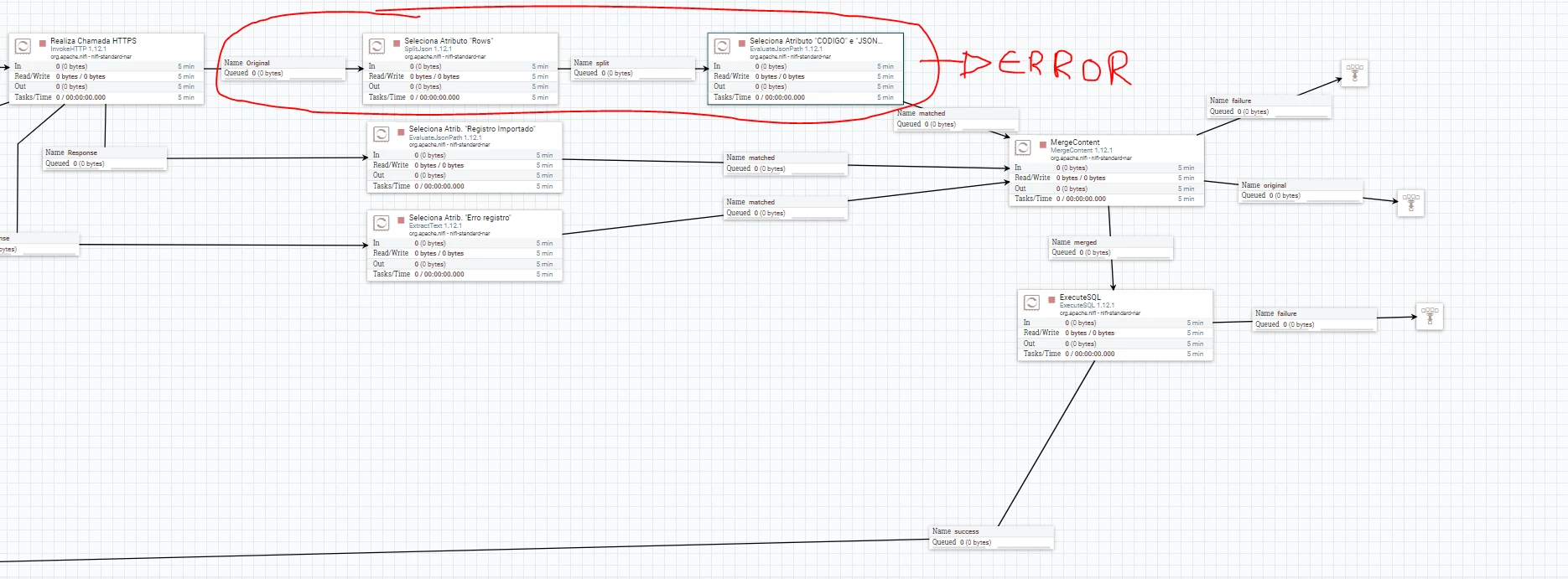Select the 'Registro Importado' processor icon

tap(382, 134)
